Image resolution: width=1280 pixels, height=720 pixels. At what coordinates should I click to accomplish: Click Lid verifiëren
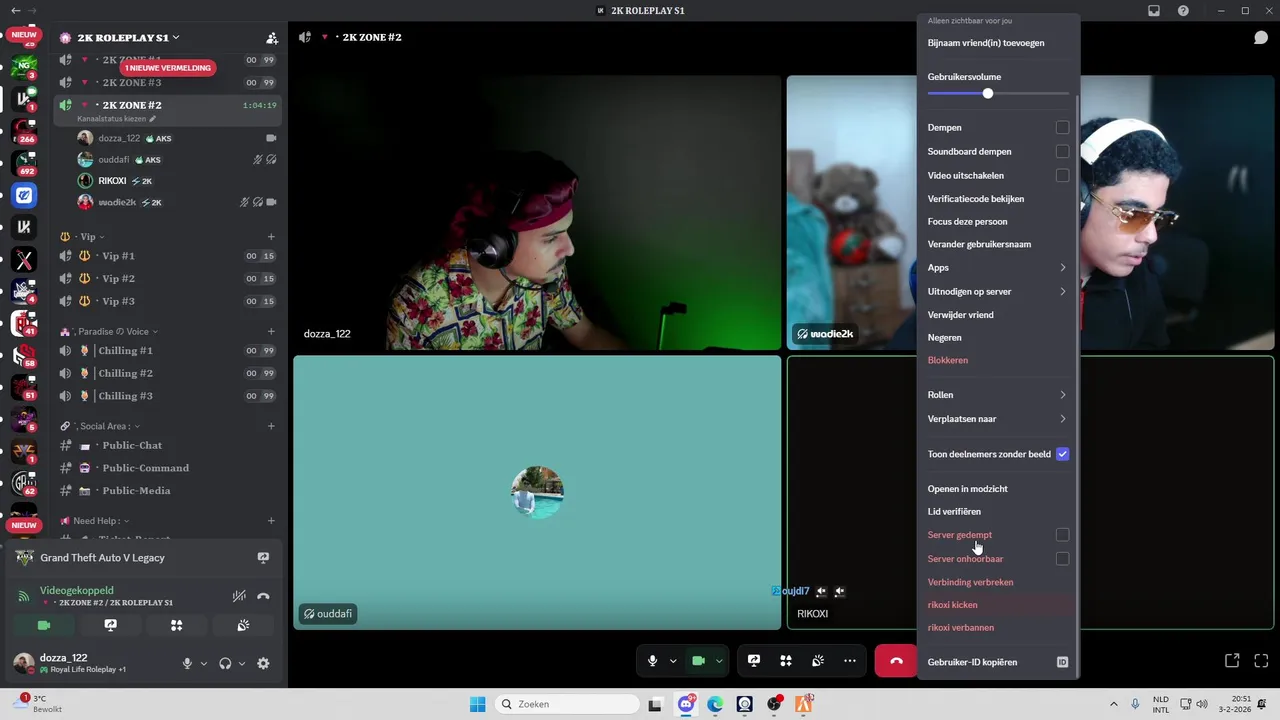[954, 512]
